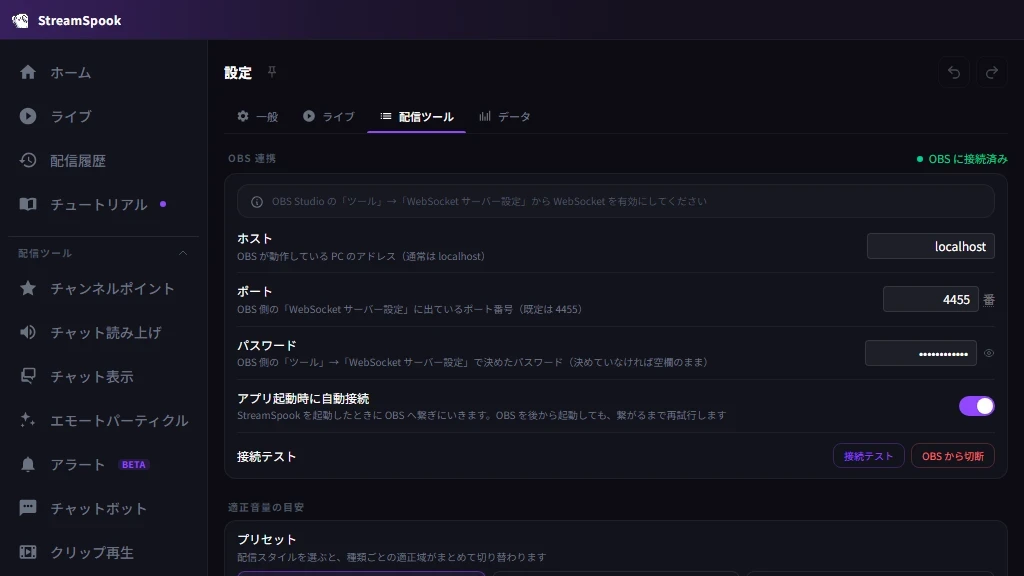Click the StreamSpook ghost logo icon
The width and height of the screenshot is (1024, 576).
pos(20,20)
